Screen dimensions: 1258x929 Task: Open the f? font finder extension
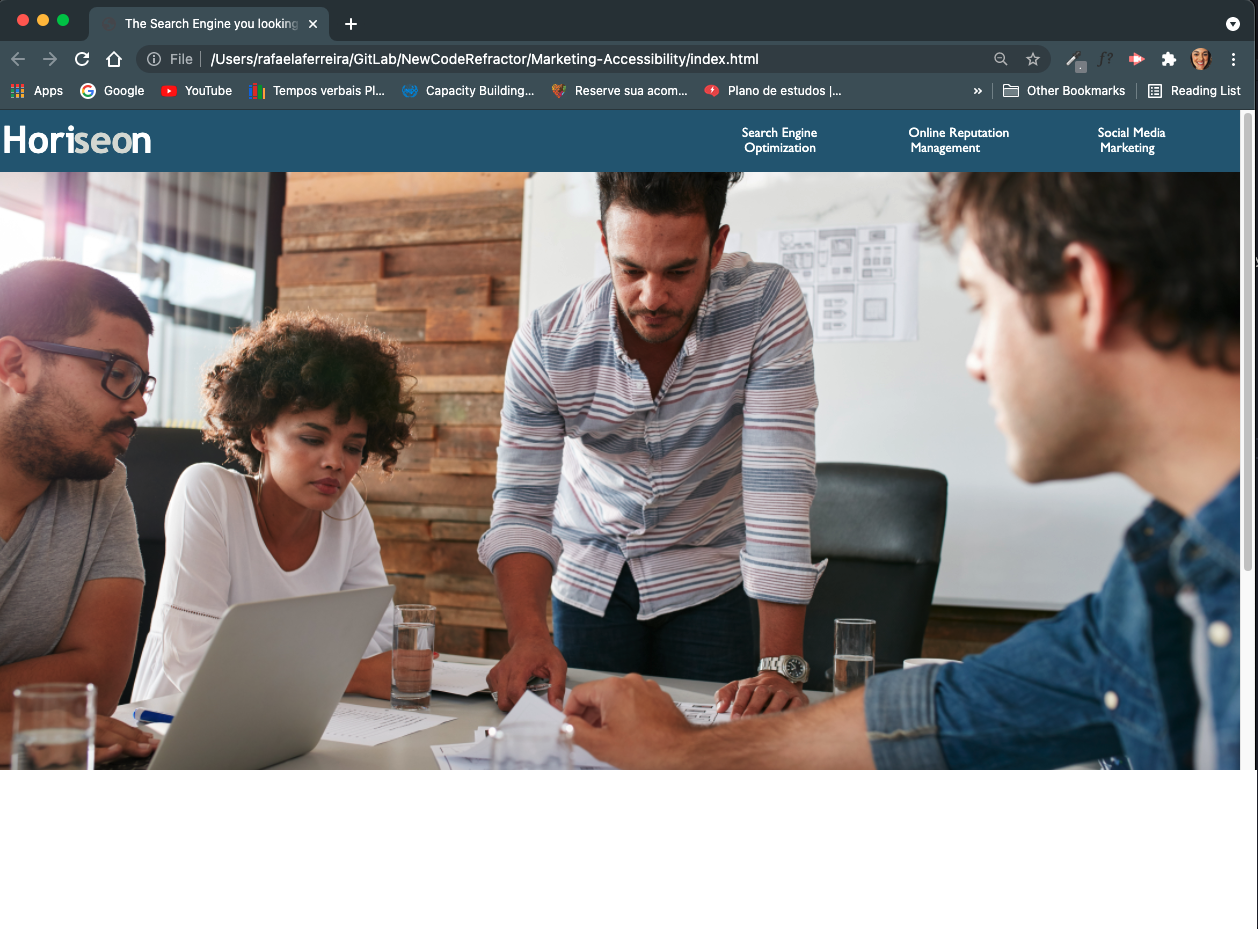point(1105,59)
